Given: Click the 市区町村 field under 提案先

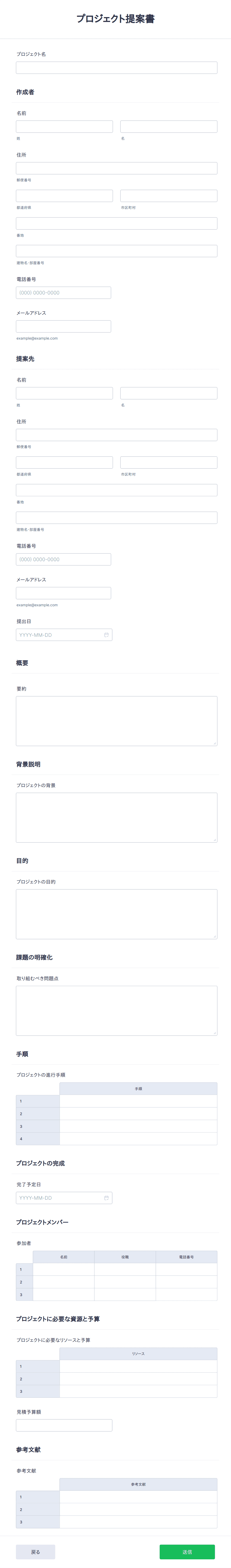Looking at the screenshot, I should point(169,463).
